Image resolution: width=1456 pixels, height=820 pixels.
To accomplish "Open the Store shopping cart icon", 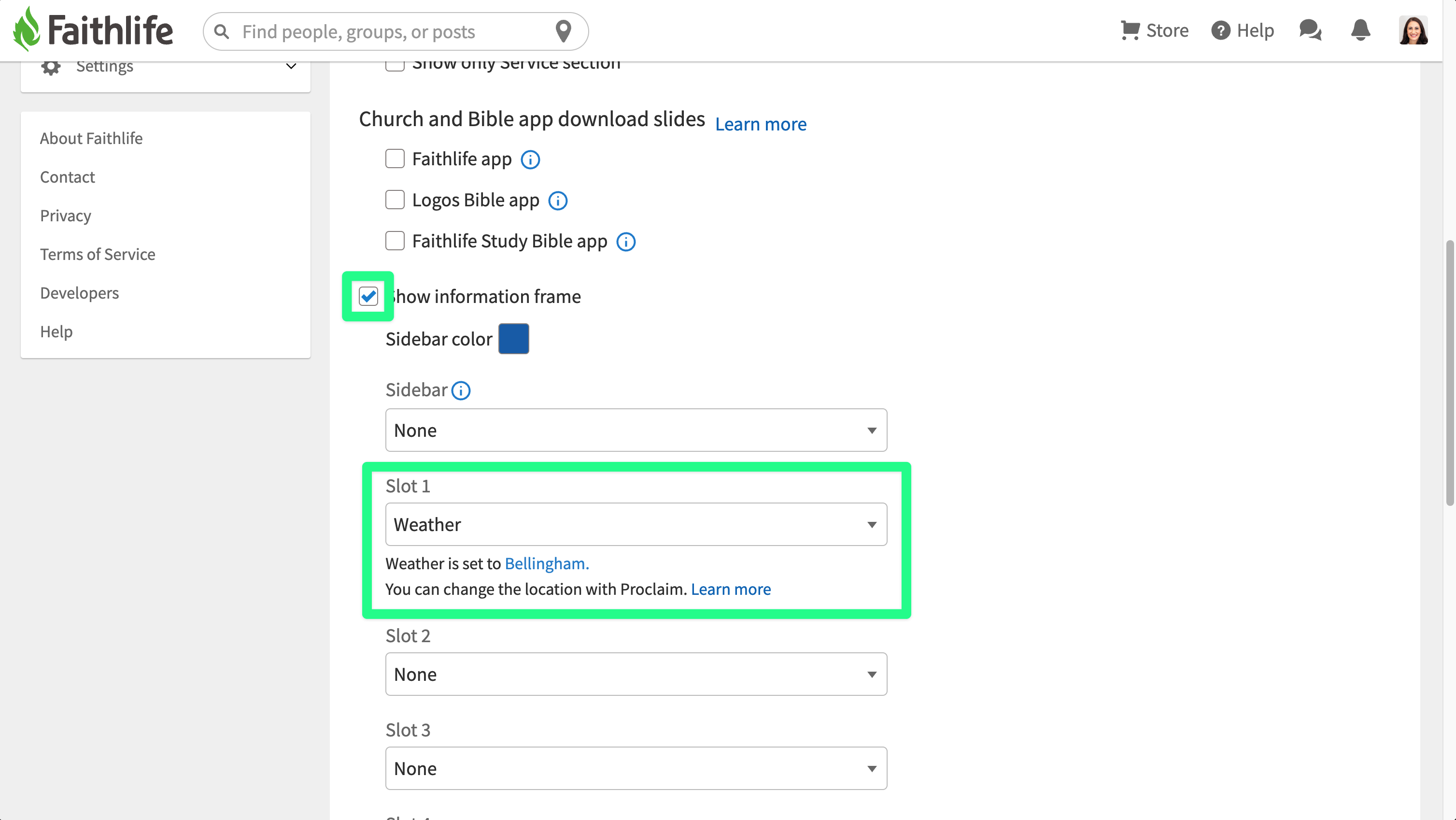I will [1131, 30].
